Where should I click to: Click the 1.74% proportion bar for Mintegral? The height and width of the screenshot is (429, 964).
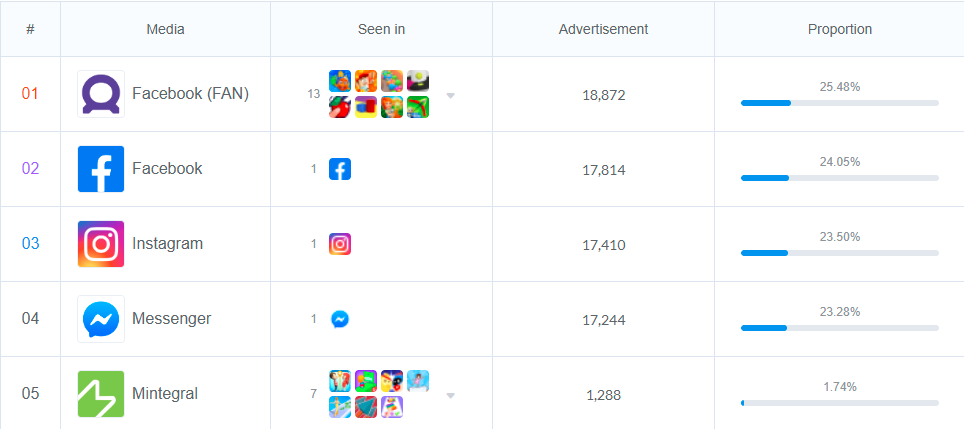tap(839, 403)
